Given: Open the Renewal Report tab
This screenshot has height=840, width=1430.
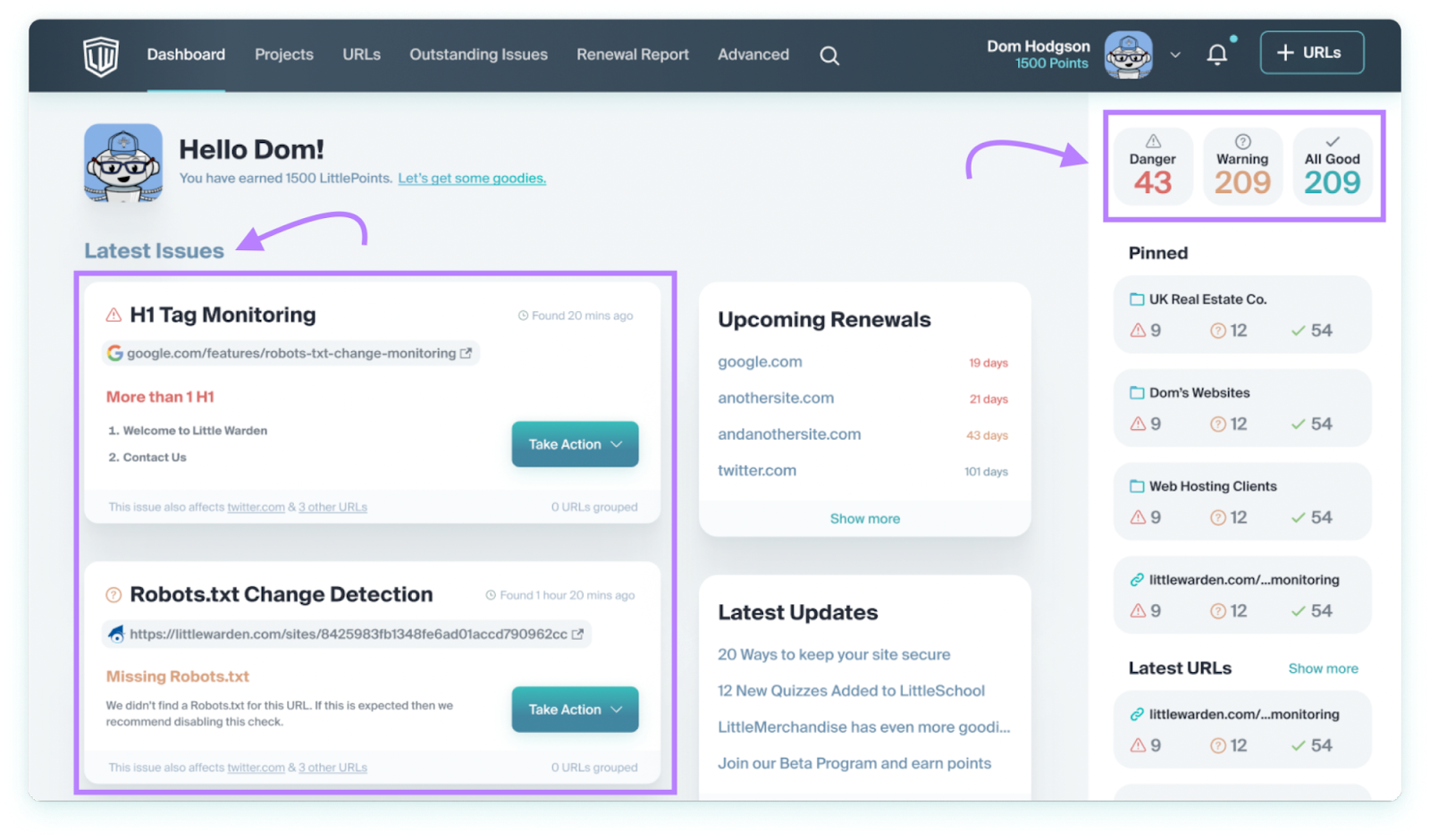Looking at the screenshot, I should (x=633, y=55).
